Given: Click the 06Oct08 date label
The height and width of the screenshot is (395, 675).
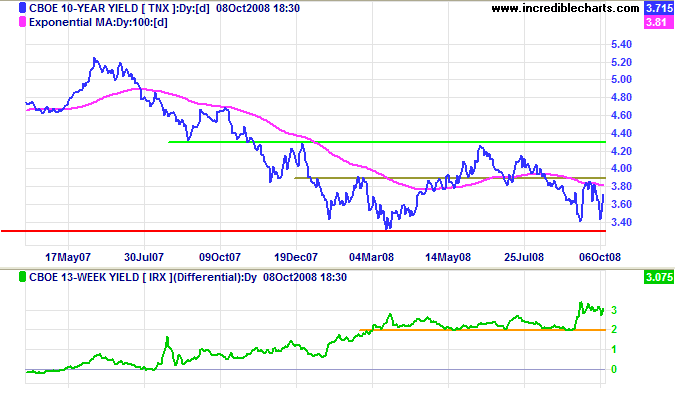Looking at the screenshot, I should click(x=600, y=257).
